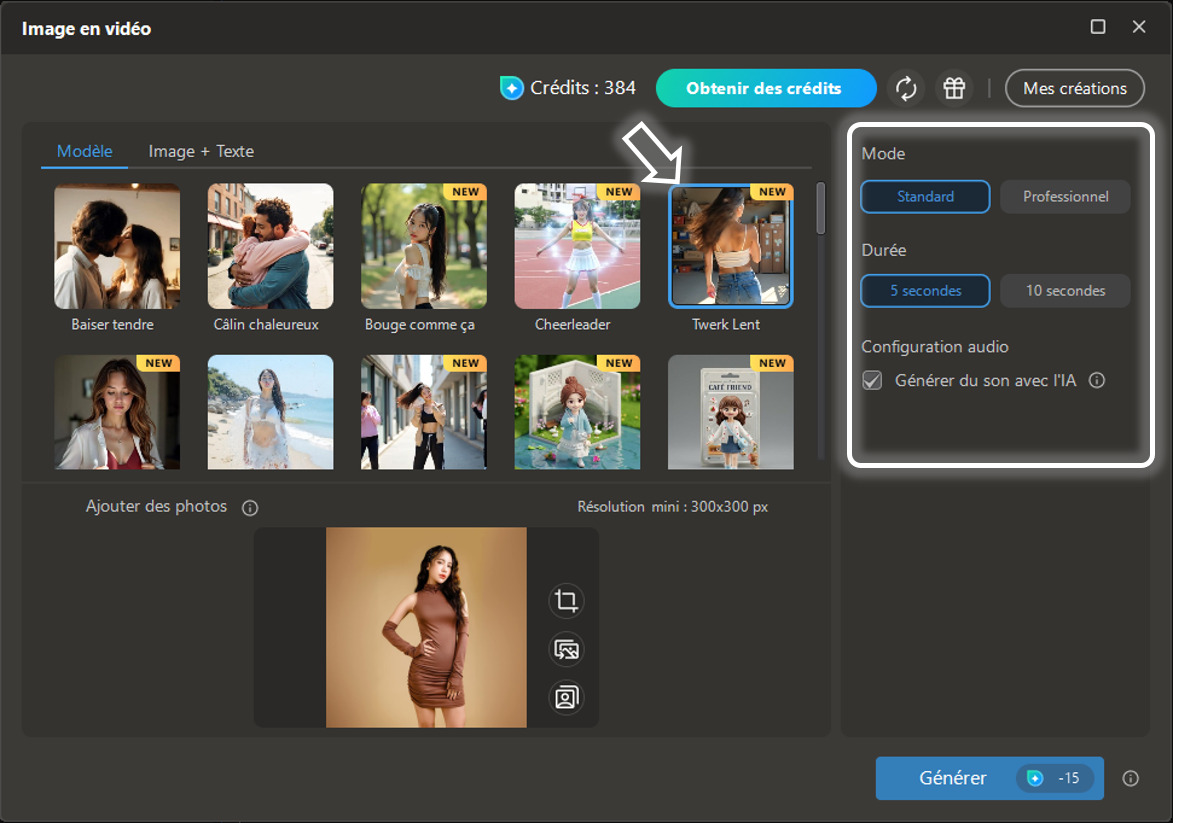Open Mes créations
The image size is (1178, 823).
point(1074,88)
